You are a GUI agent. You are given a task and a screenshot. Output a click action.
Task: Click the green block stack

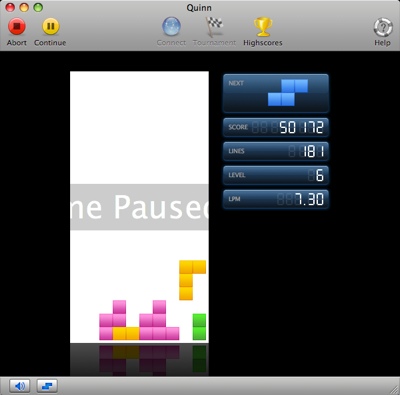(199, 327)
